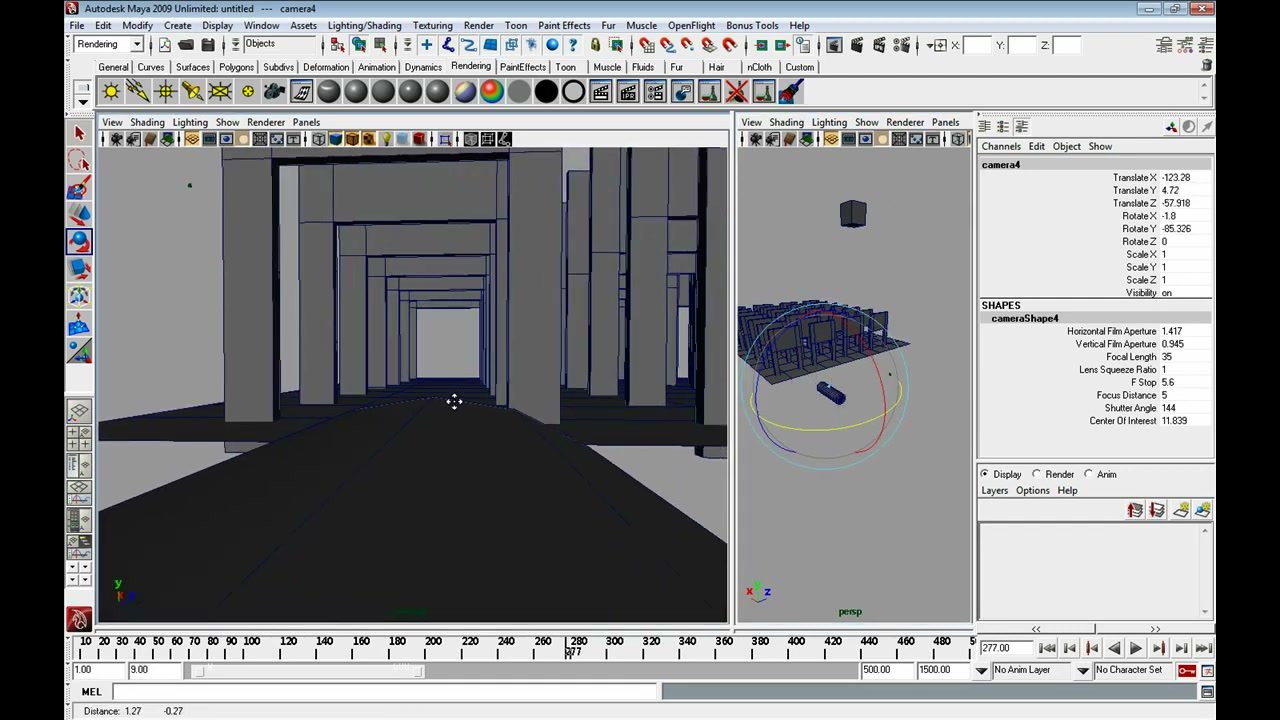1280x720 pixels.
Task: Switch to single perspective view layout
Action: point(80,411)
